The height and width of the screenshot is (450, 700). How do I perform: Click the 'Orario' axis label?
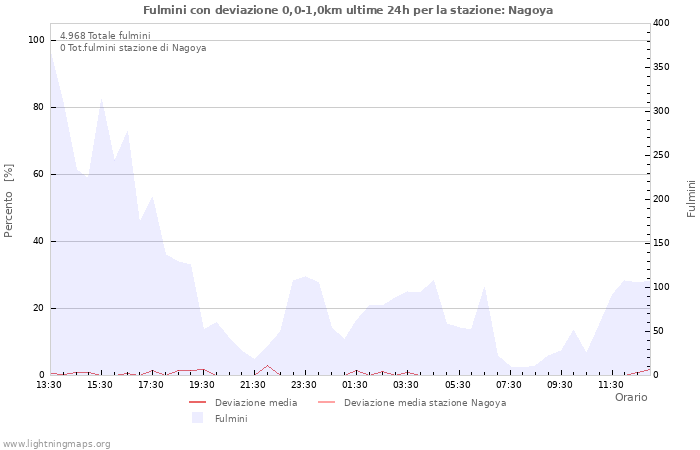(x=631, y=397)
